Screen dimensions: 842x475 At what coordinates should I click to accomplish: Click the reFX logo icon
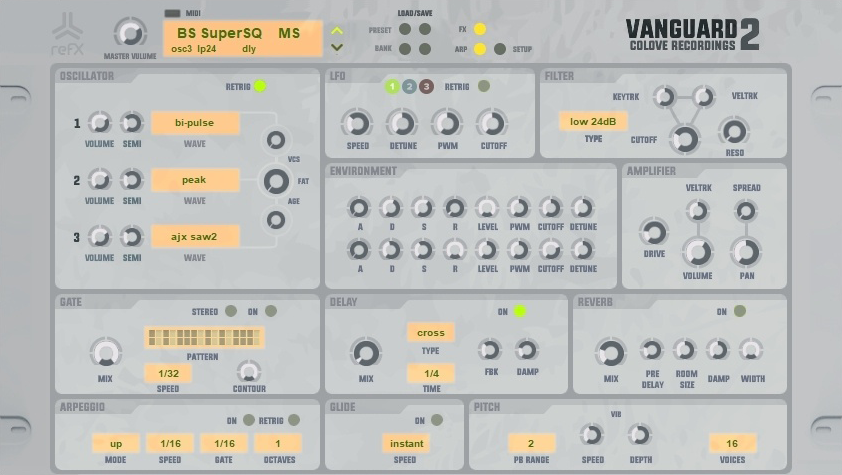point(68,34)
